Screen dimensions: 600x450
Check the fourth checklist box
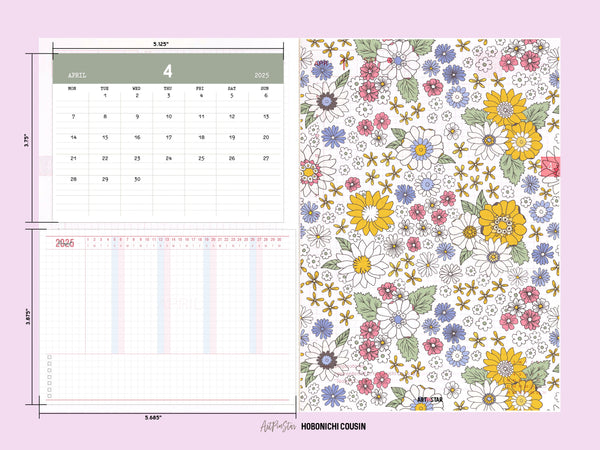pos(50,379)
